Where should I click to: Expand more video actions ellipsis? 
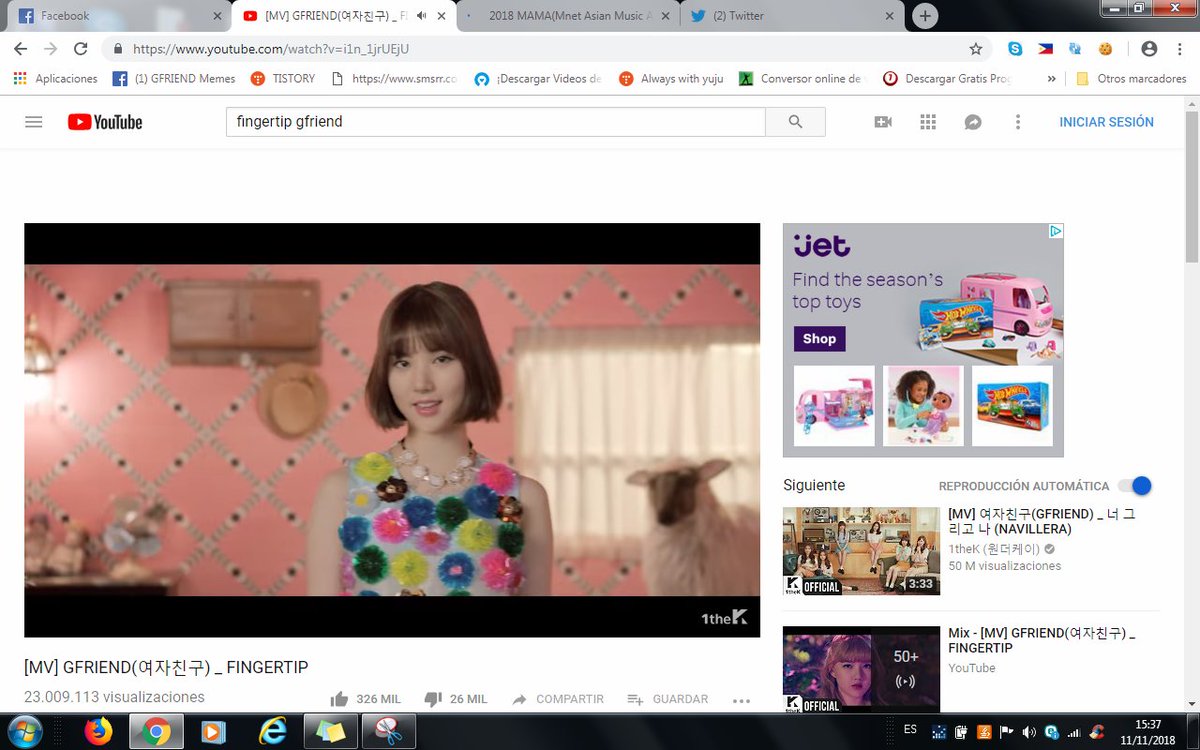(x=741, y=700)
